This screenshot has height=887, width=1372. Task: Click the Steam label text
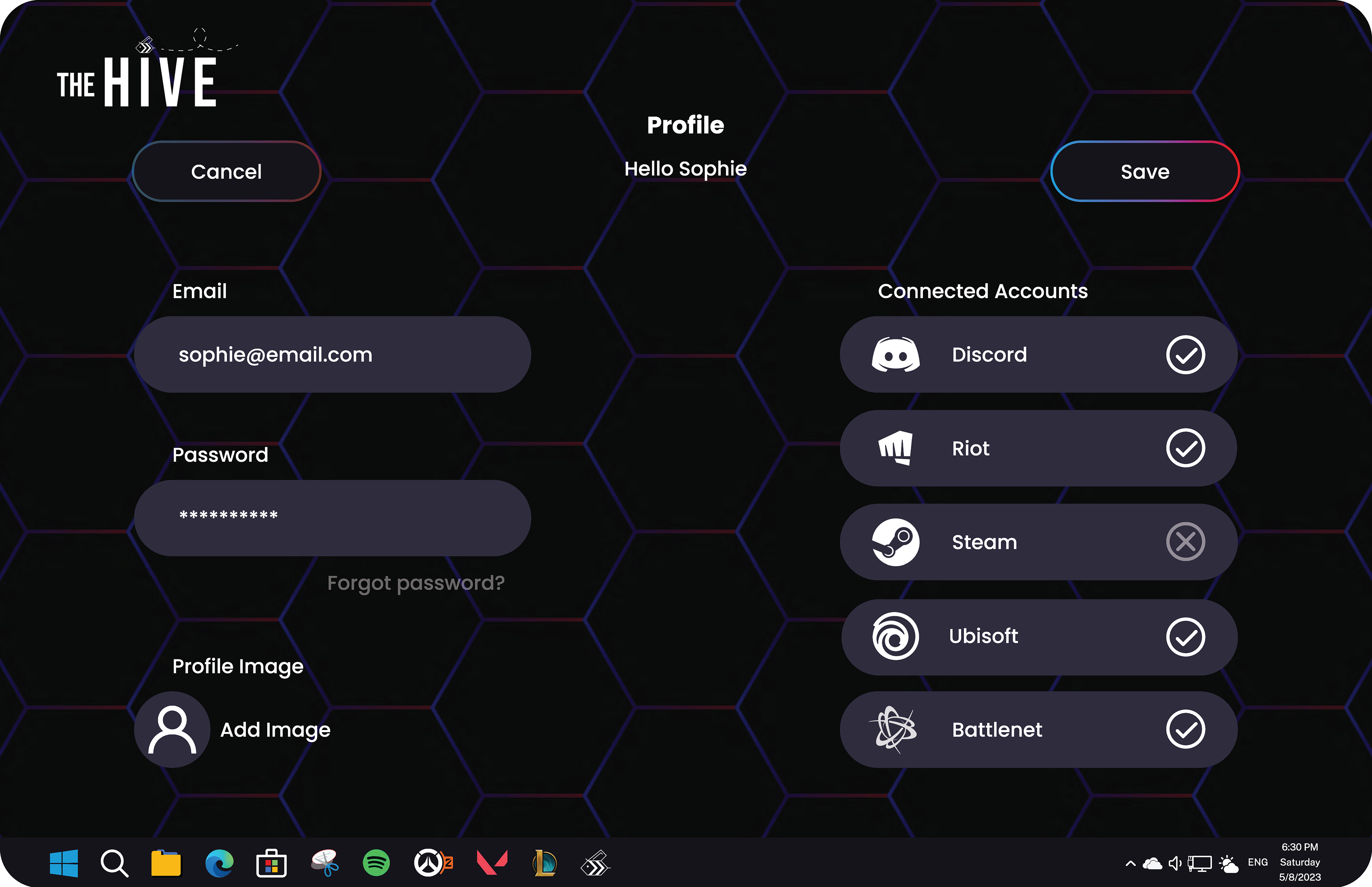tap(985, 542)
